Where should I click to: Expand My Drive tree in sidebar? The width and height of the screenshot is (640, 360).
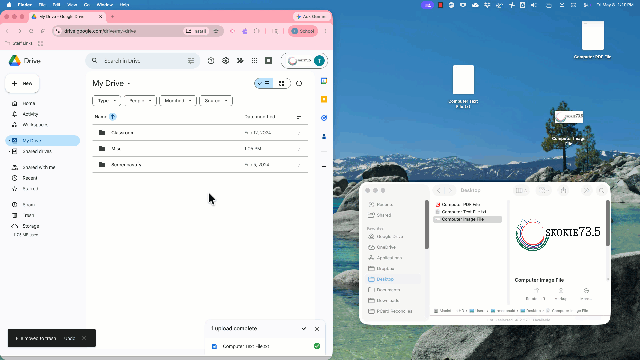pyautogui.click(x=9, y=140)
